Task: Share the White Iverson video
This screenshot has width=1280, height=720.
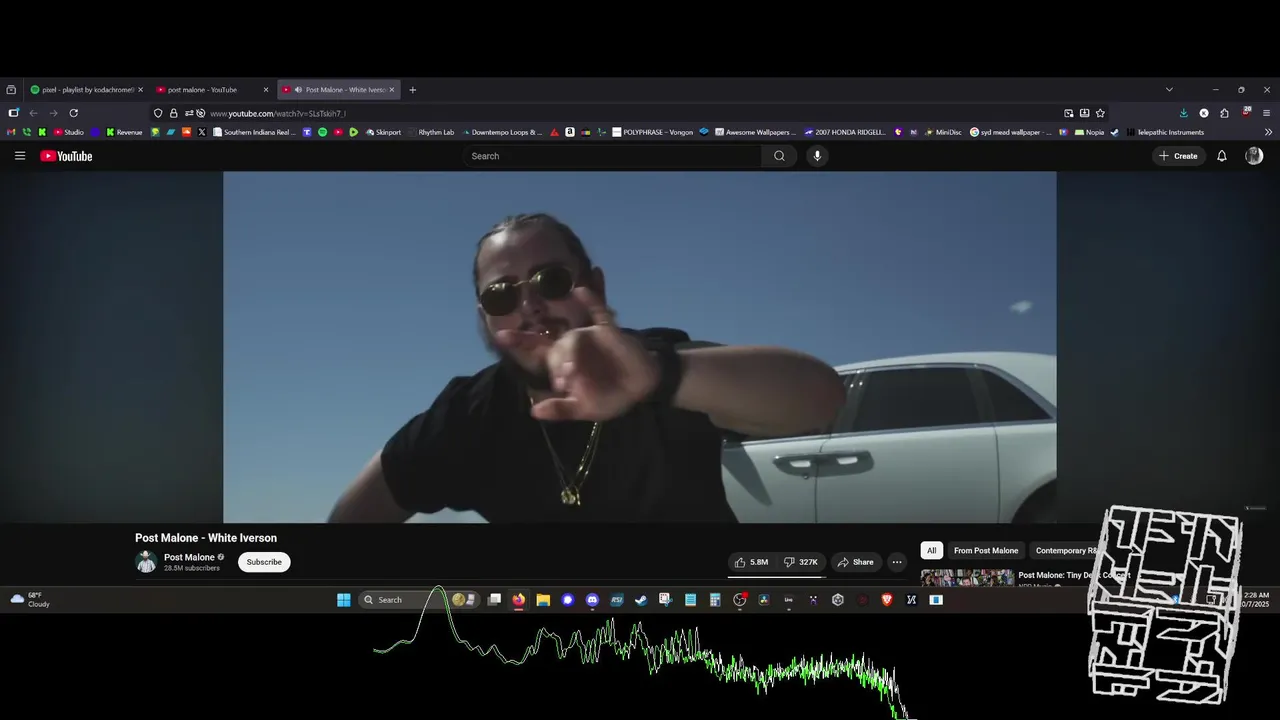Action: [x=855, y=562]
